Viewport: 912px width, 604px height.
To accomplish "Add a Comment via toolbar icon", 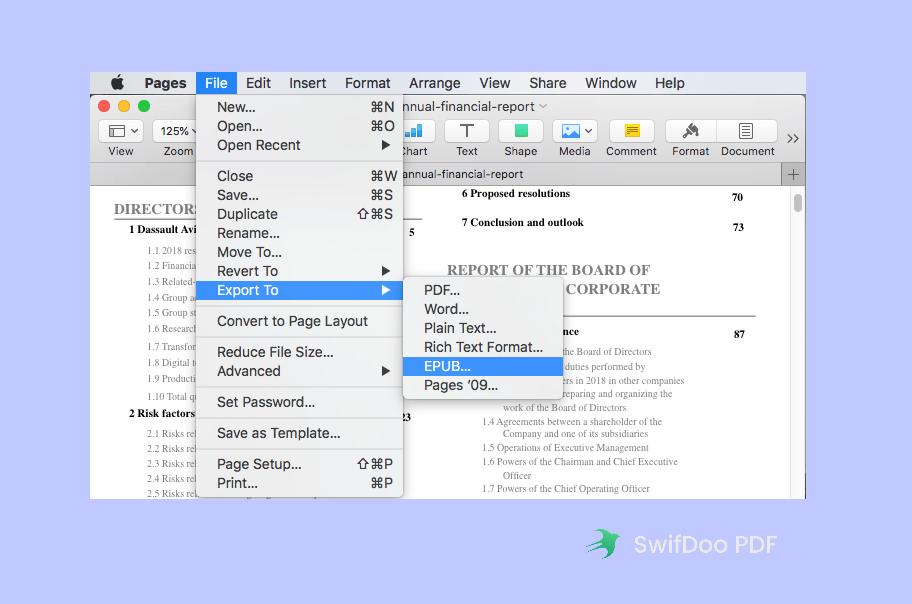I will click(632, 132).
